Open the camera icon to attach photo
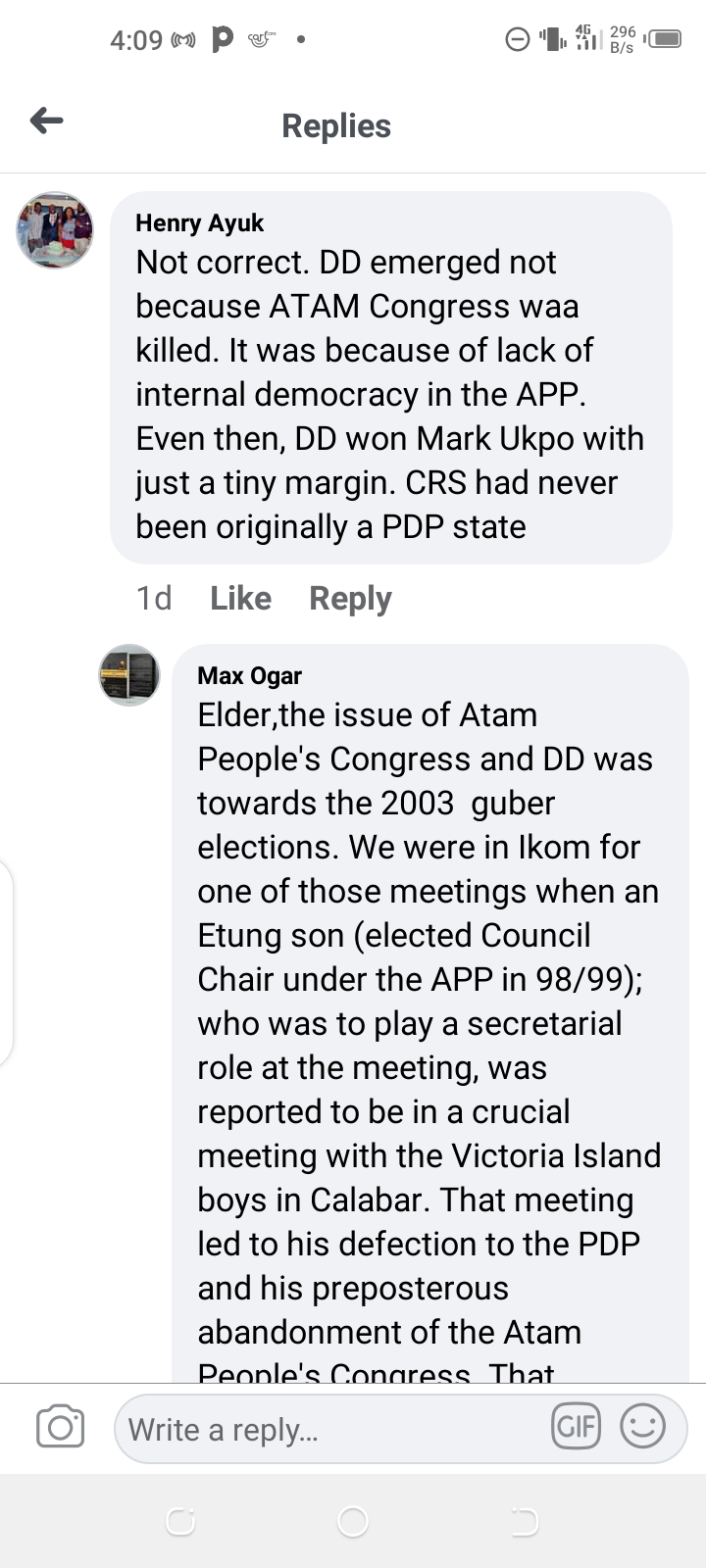Screen dimensions: 706x1568 click(x=60, y=1427)
